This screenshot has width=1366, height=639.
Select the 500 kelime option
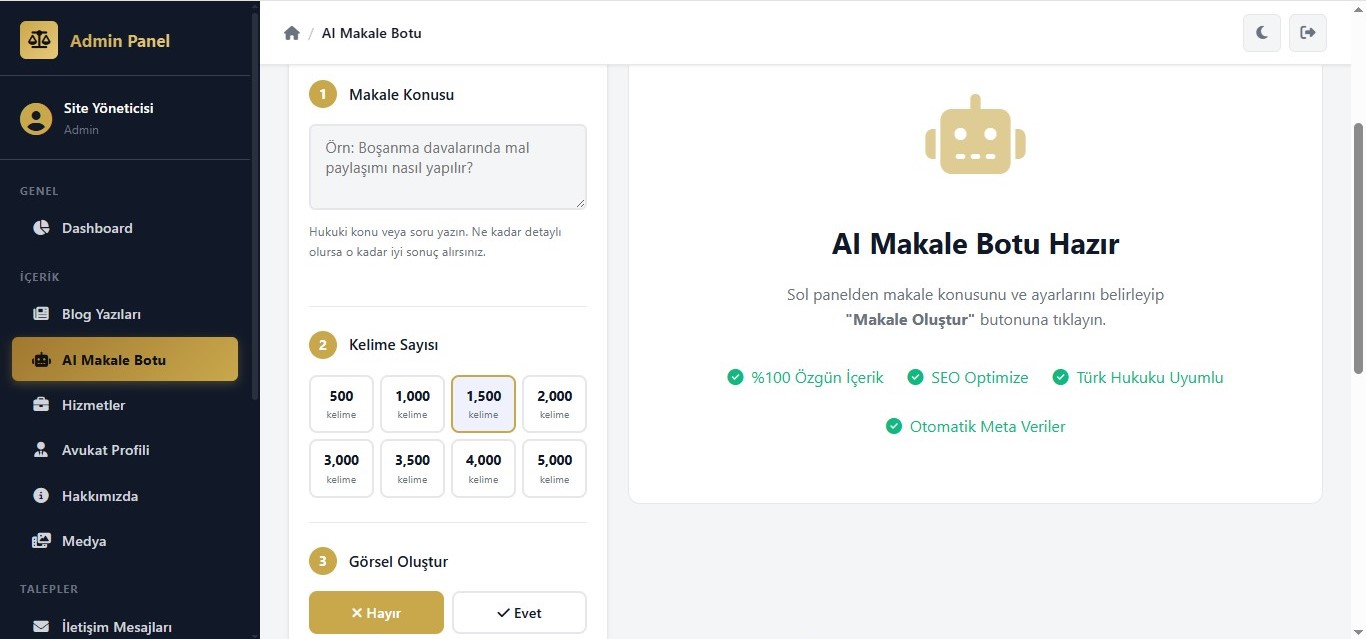point(341,404)
